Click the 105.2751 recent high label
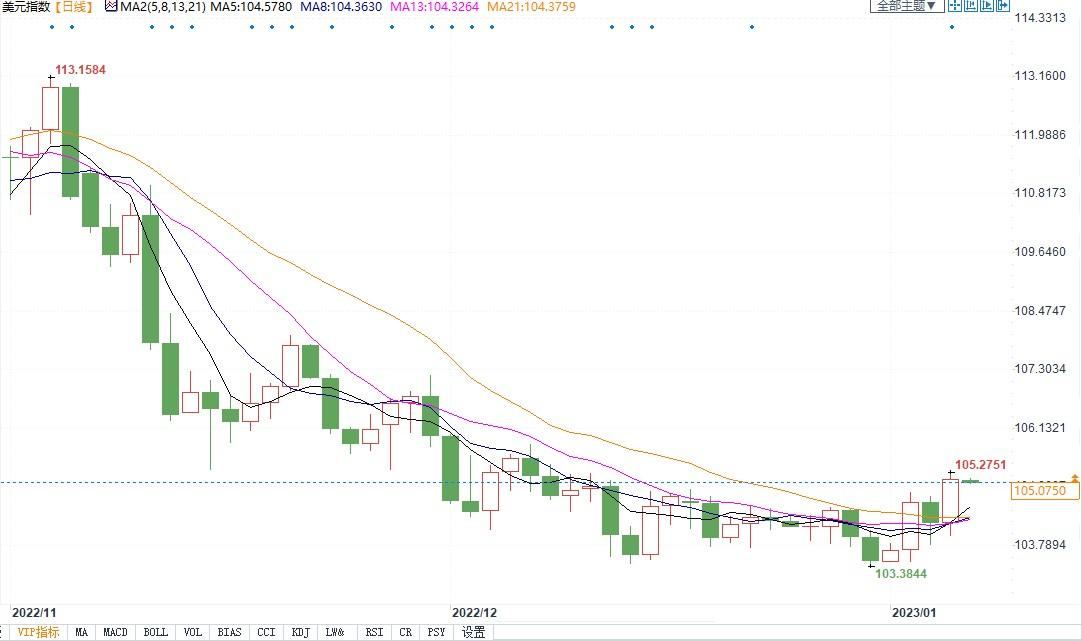The image size is (1082, 641). click(x=980, y=465)
